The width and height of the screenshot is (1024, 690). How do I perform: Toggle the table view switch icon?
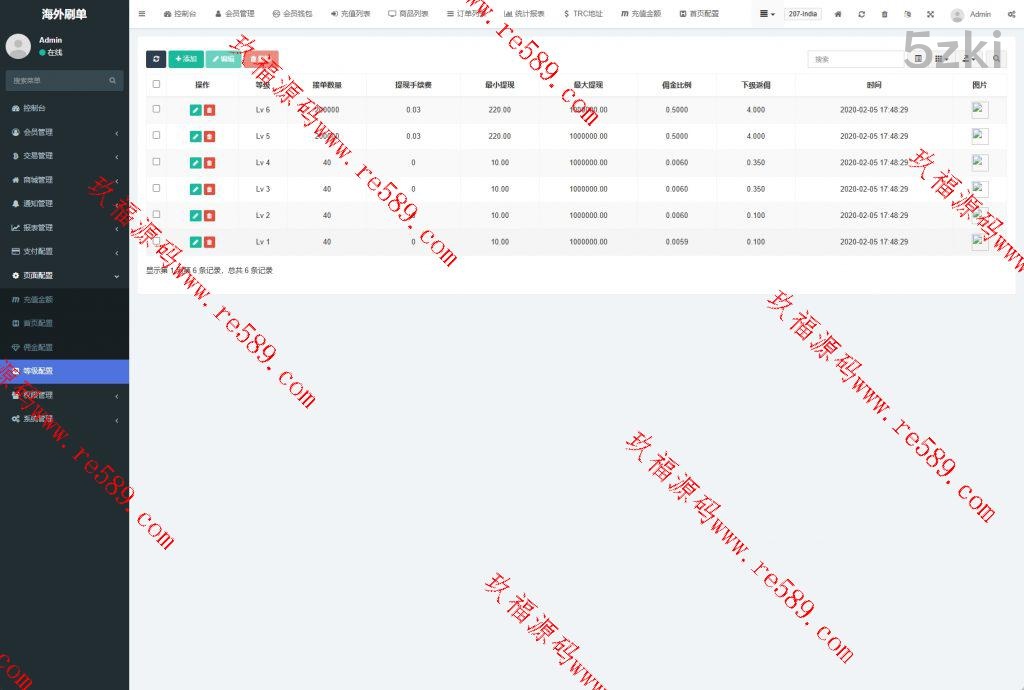[918, 59]
